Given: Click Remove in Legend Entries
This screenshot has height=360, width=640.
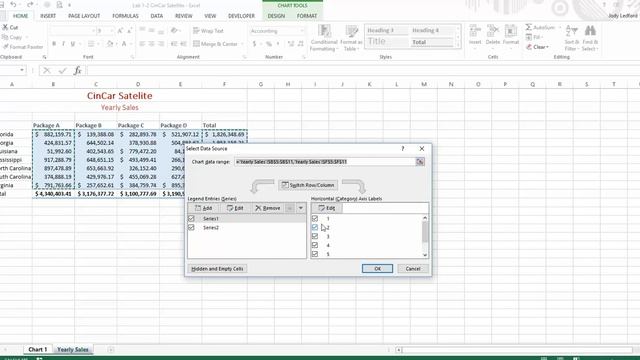Looking at the screenshot, I should click(268, 208).
